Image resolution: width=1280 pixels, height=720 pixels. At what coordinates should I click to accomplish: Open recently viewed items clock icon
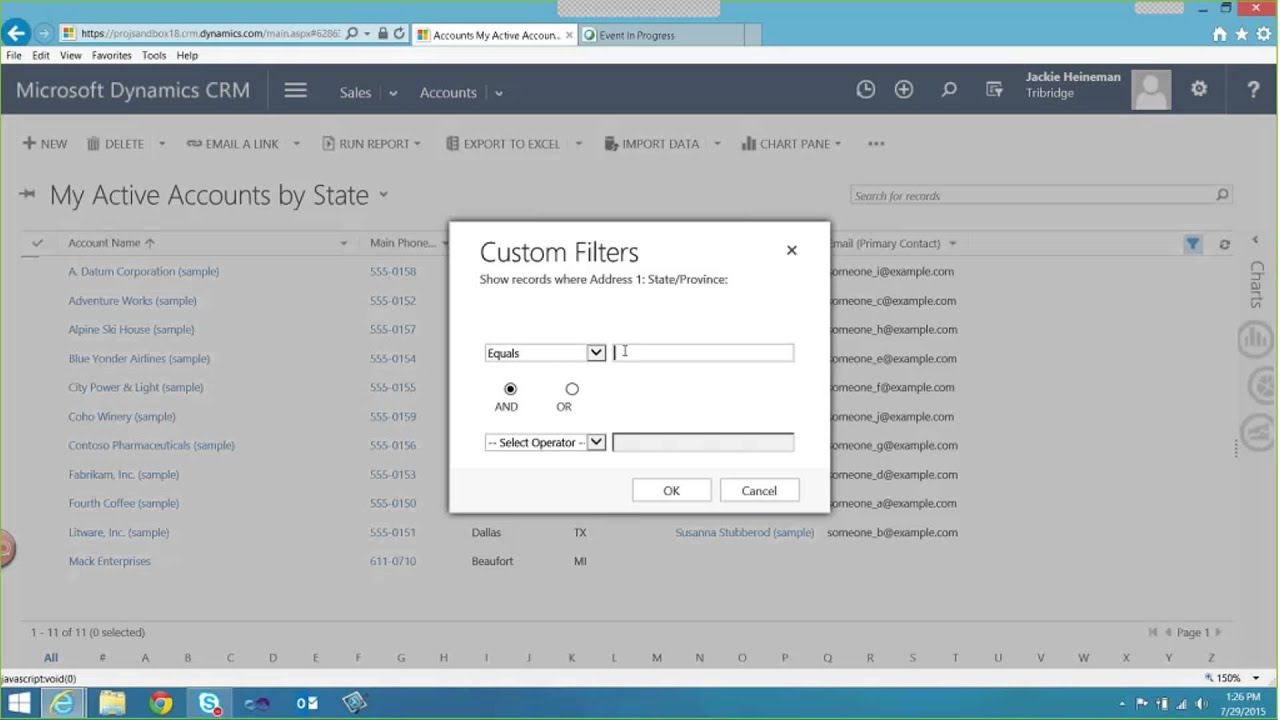click(866, 90)
